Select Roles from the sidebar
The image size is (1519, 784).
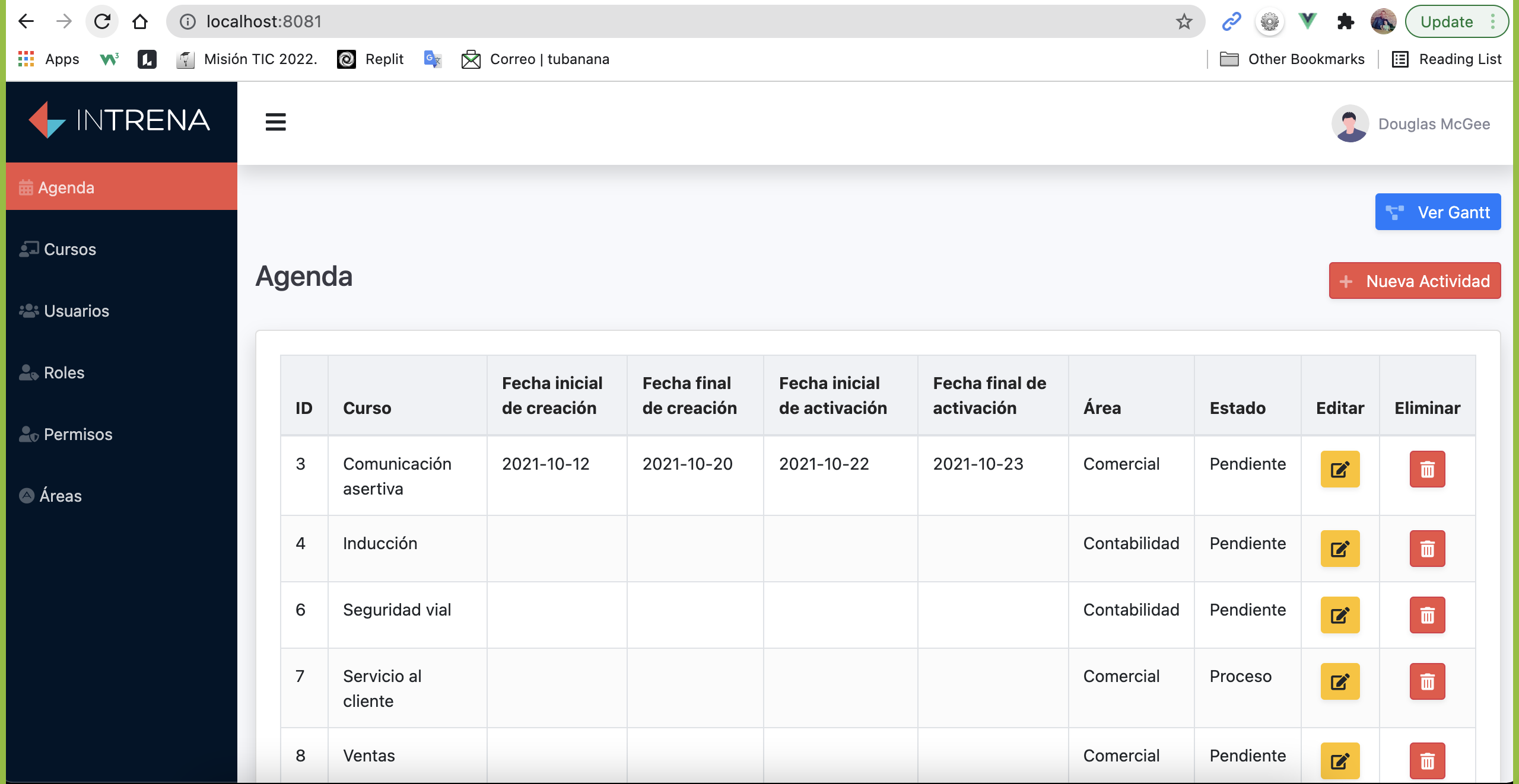63,372
